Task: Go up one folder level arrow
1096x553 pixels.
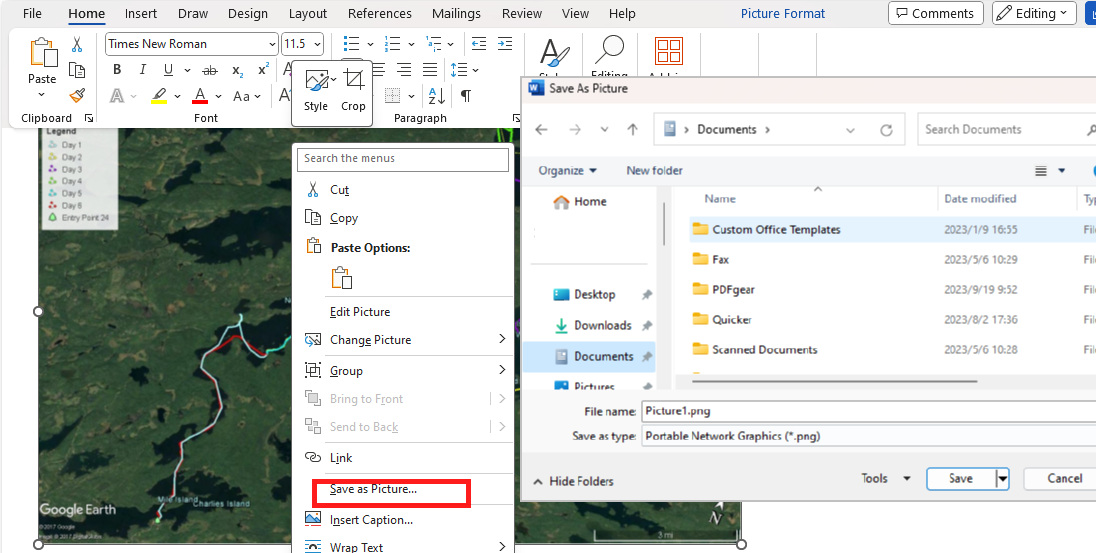Action: click(x=632, y=130)
